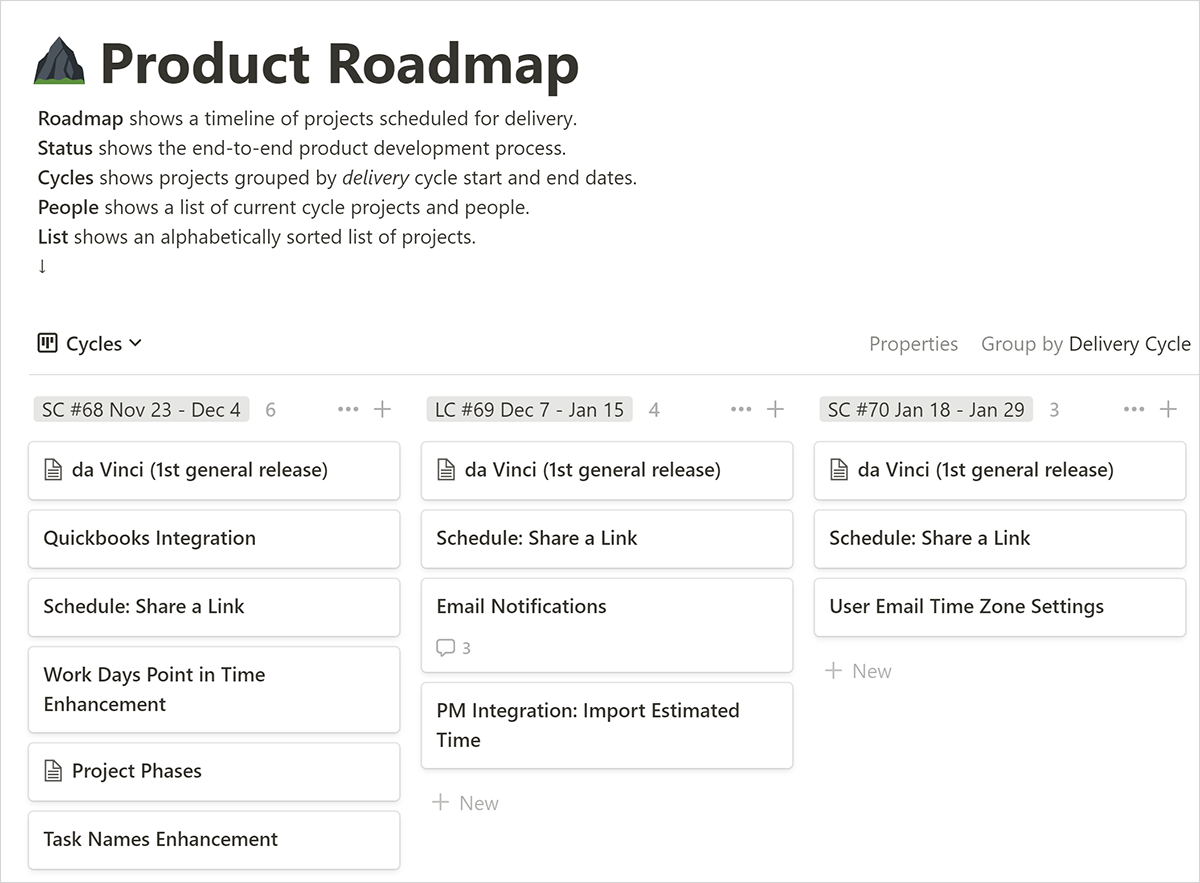
Task: Open the three-dot menu for SC #68 column
Action: (x=348, y=409)
